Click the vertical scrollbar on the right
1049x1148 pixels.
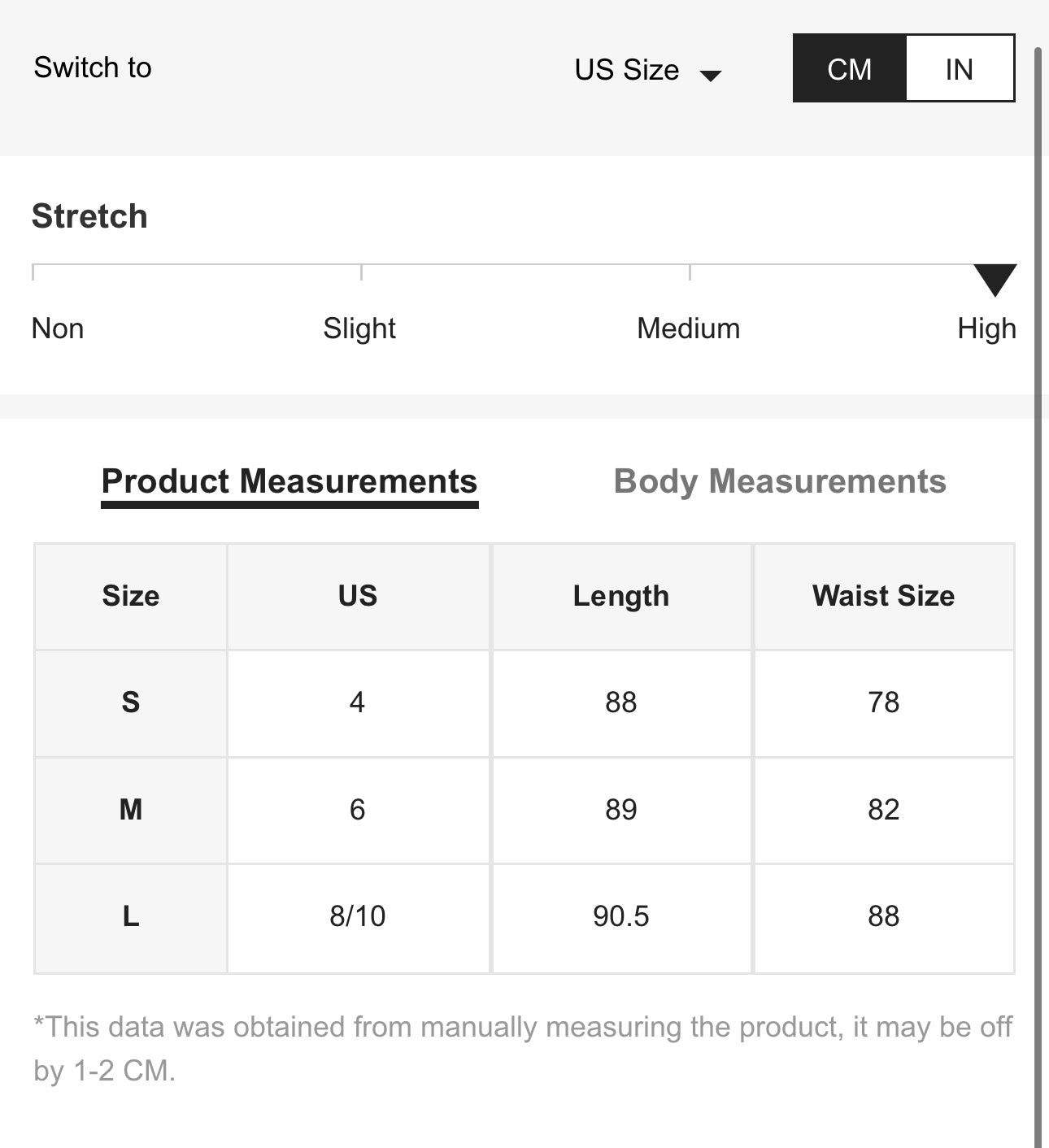(1038, 569)
